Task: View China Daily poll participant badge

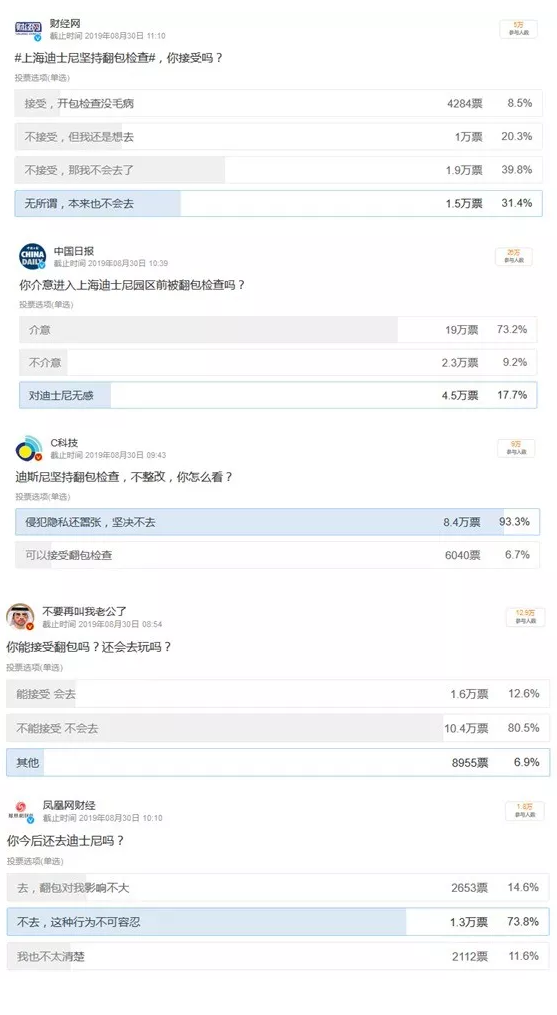Action: pos(514,256)
